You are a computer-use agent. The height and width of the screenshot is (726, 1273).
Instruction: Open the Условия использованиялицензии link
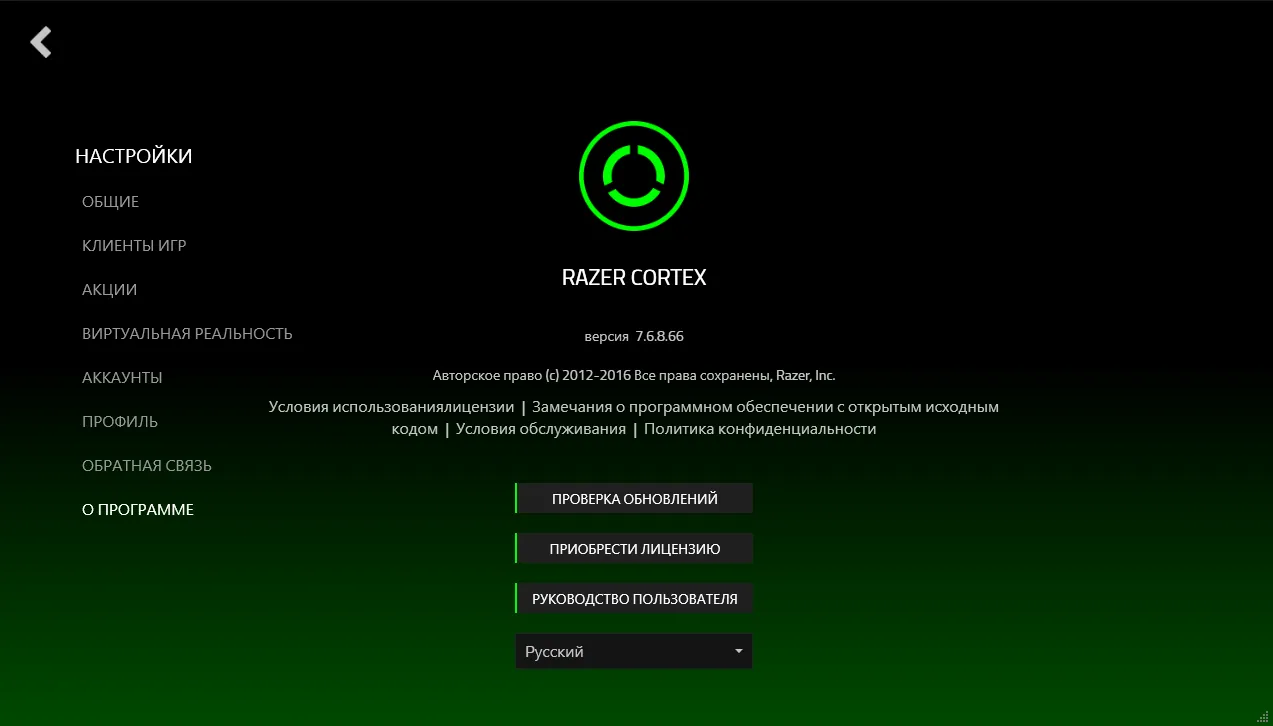[391, 407]
